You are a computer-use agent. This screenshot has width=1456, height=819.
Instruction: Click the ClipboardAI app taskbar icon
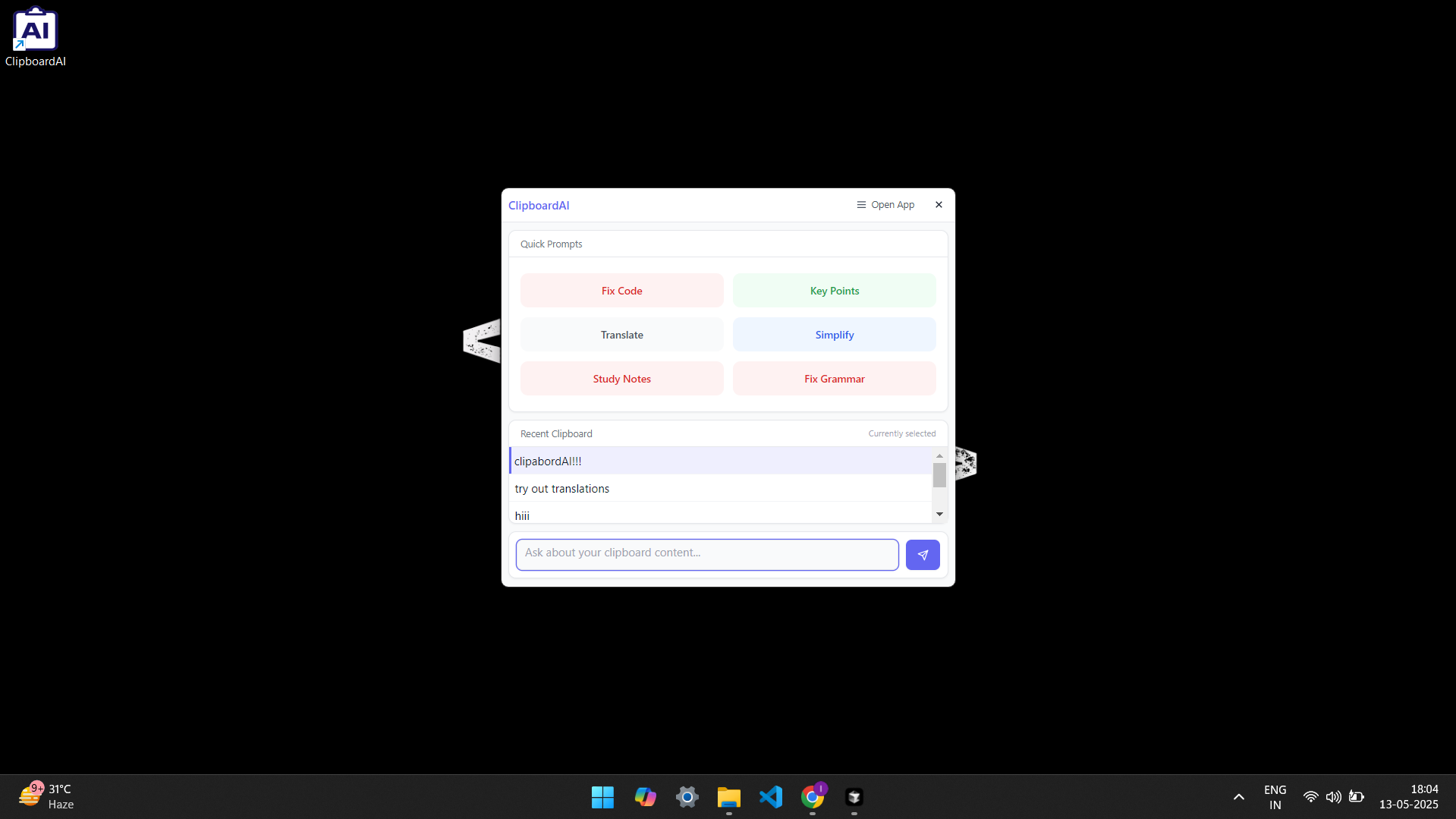(854, 797)
